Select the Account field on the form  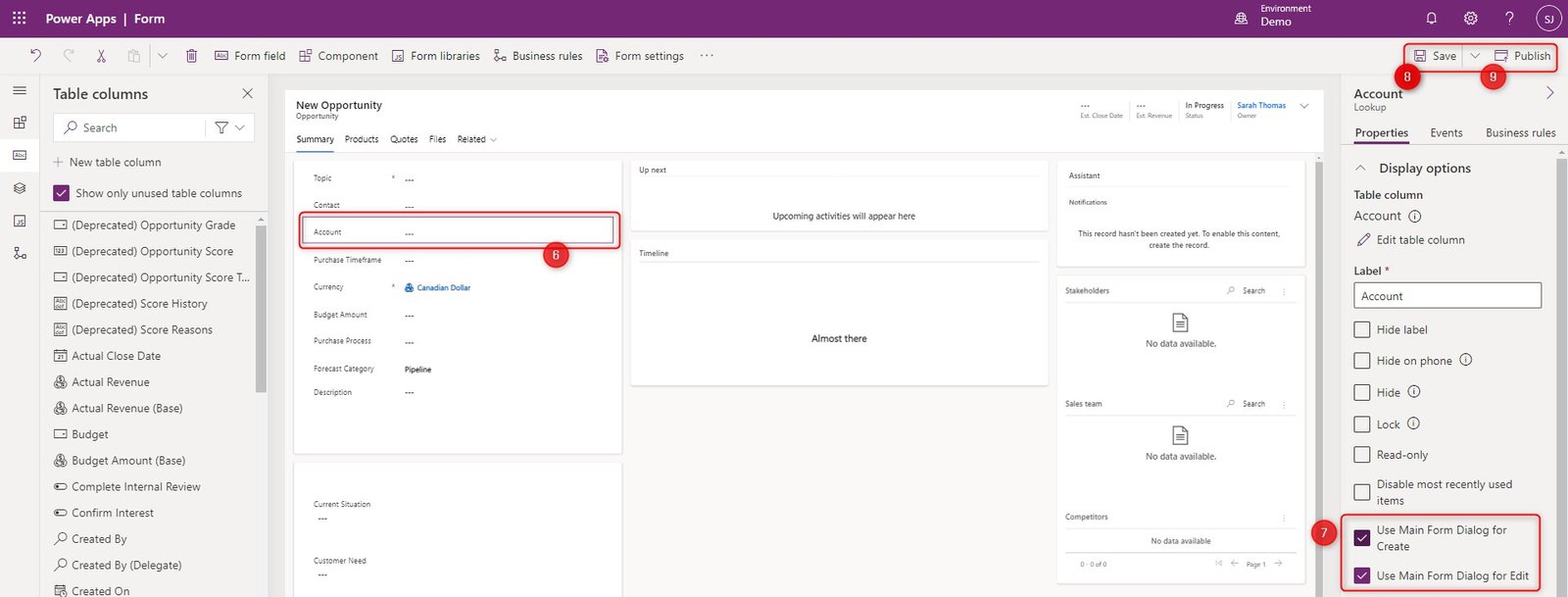pos(458,231)
